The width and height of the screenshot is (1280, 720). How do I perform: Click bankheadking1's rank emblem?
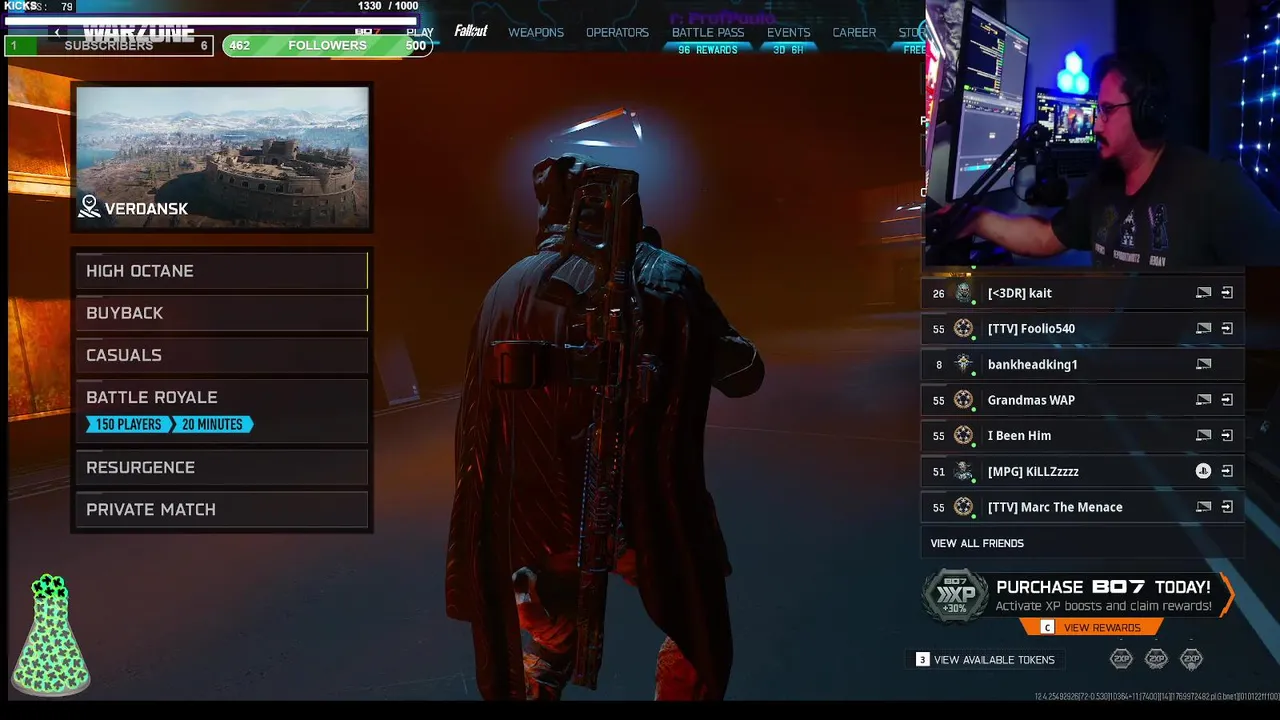(963, 364)
